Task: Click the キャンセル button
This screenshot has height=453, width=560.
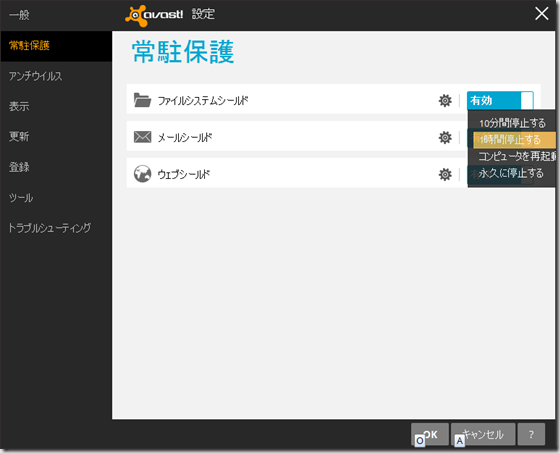Action: point(483,434)
